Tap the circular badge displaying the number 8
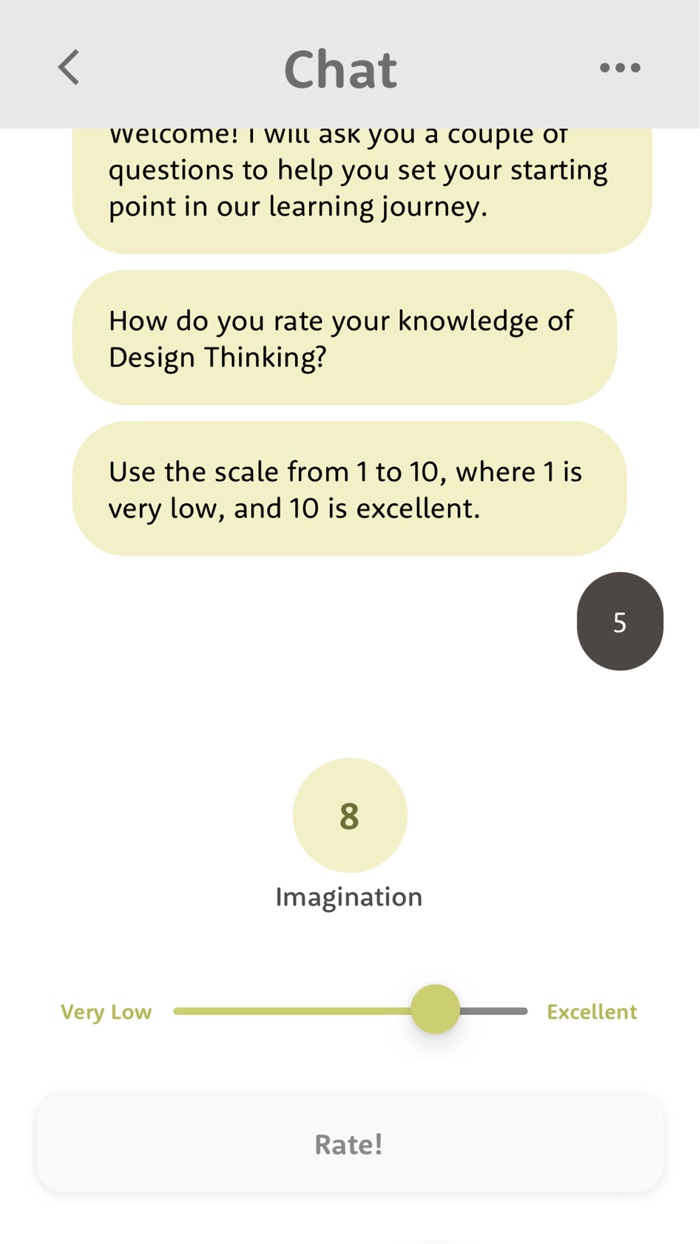This screenshot has width=700, height=1244. point(349,816)
